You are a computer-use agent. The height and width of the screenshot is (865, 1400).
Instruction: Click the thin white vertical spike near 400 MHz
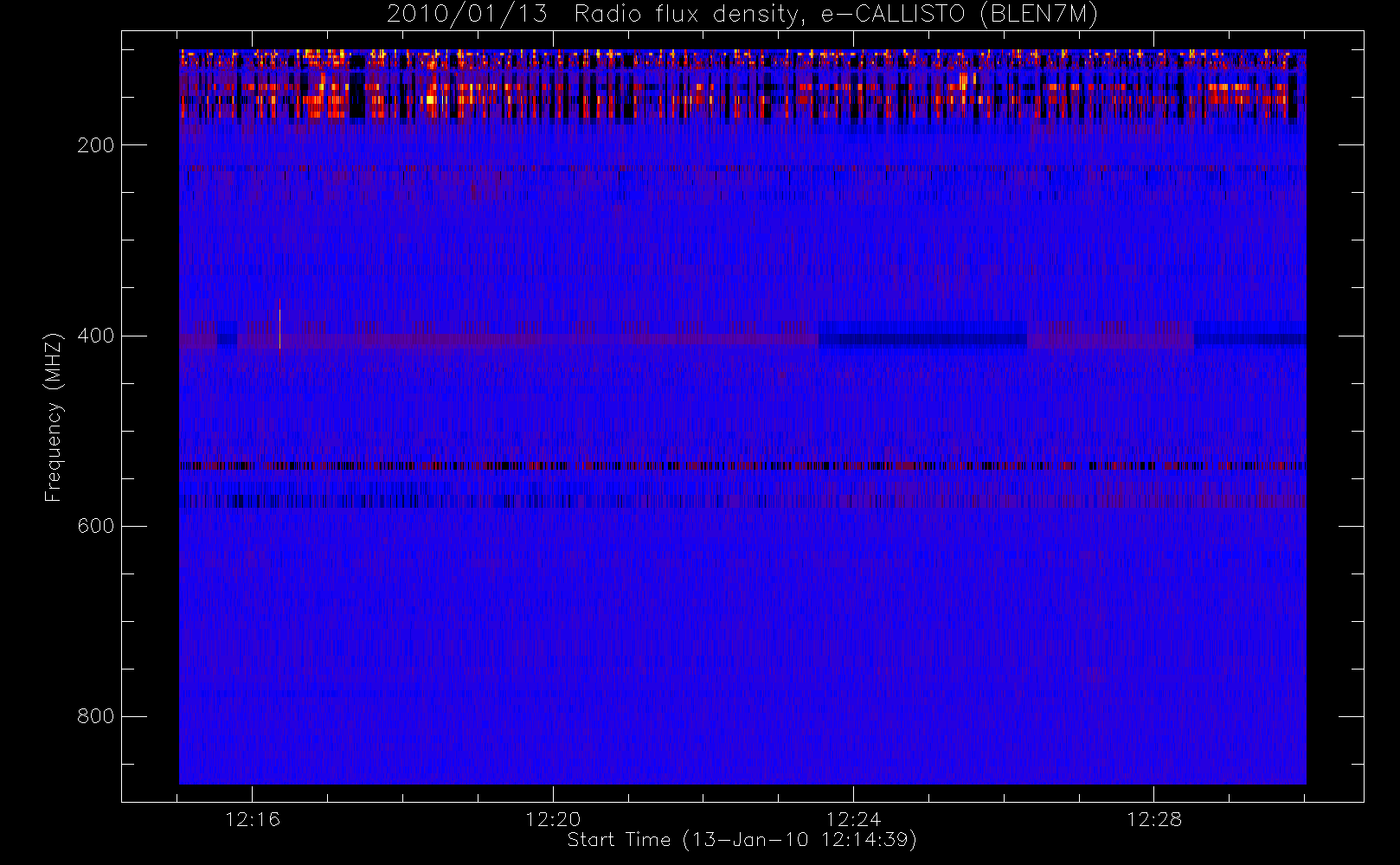tap(279, 324)
